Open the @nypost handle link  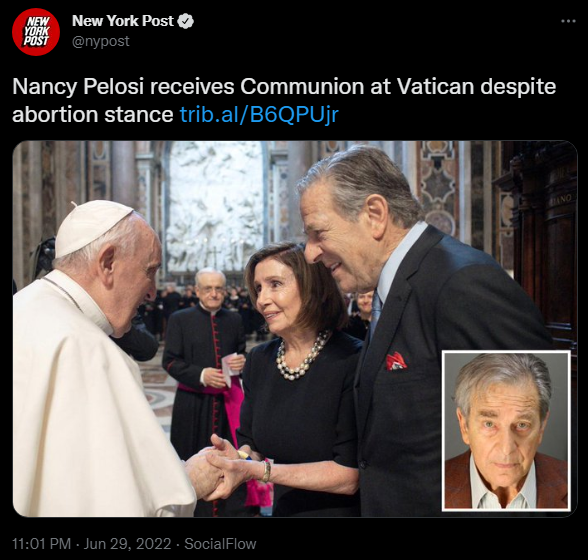[x=100, y=41]
